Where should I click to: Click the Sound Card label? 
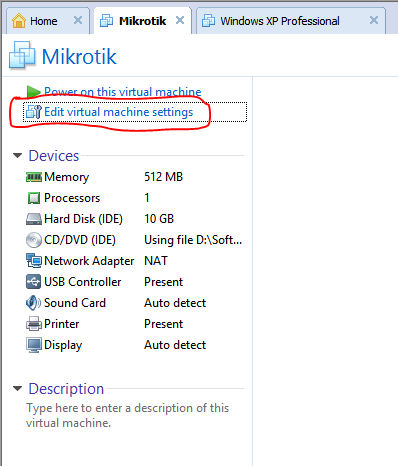pos(75,303)
